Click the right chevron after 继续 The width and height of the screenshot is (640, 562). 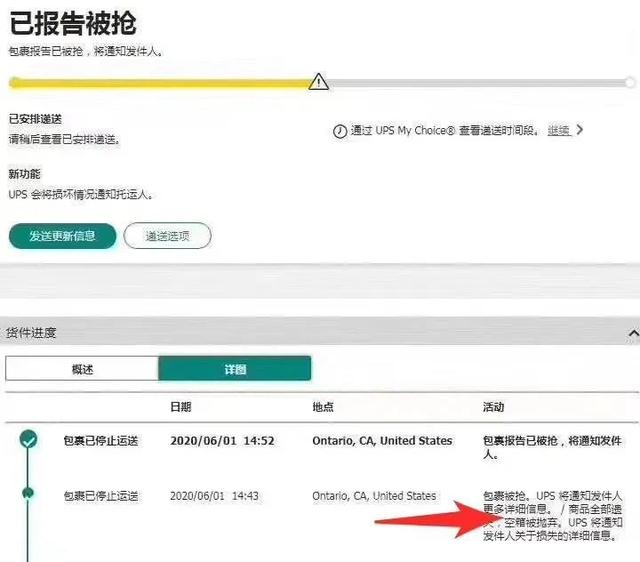580,130
